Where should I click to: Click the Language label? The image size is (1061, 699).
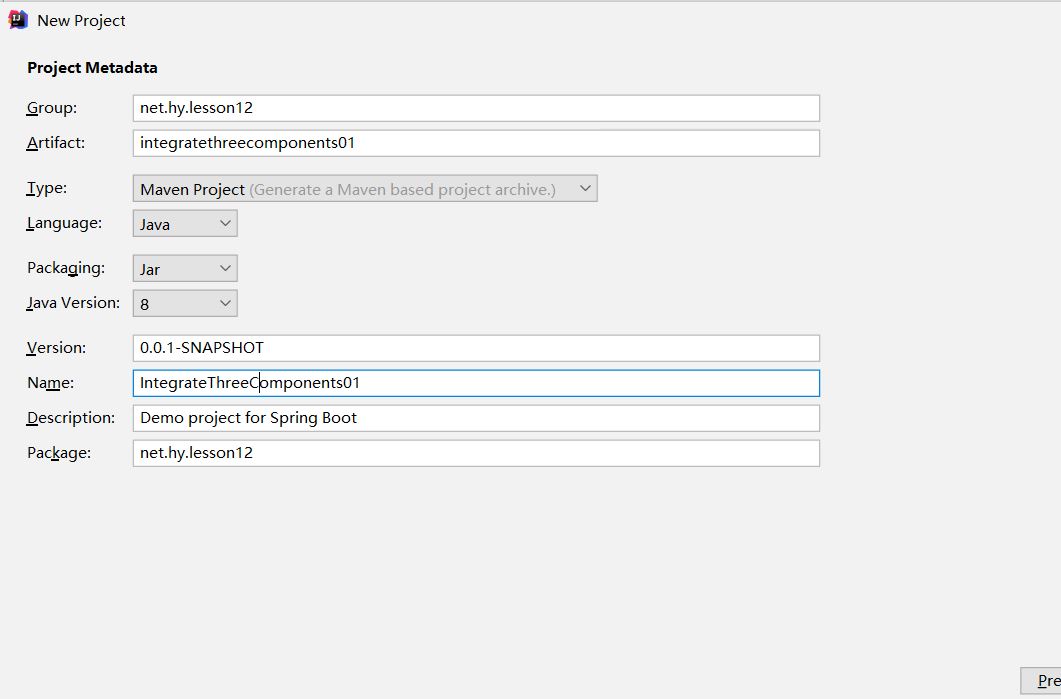64,223
